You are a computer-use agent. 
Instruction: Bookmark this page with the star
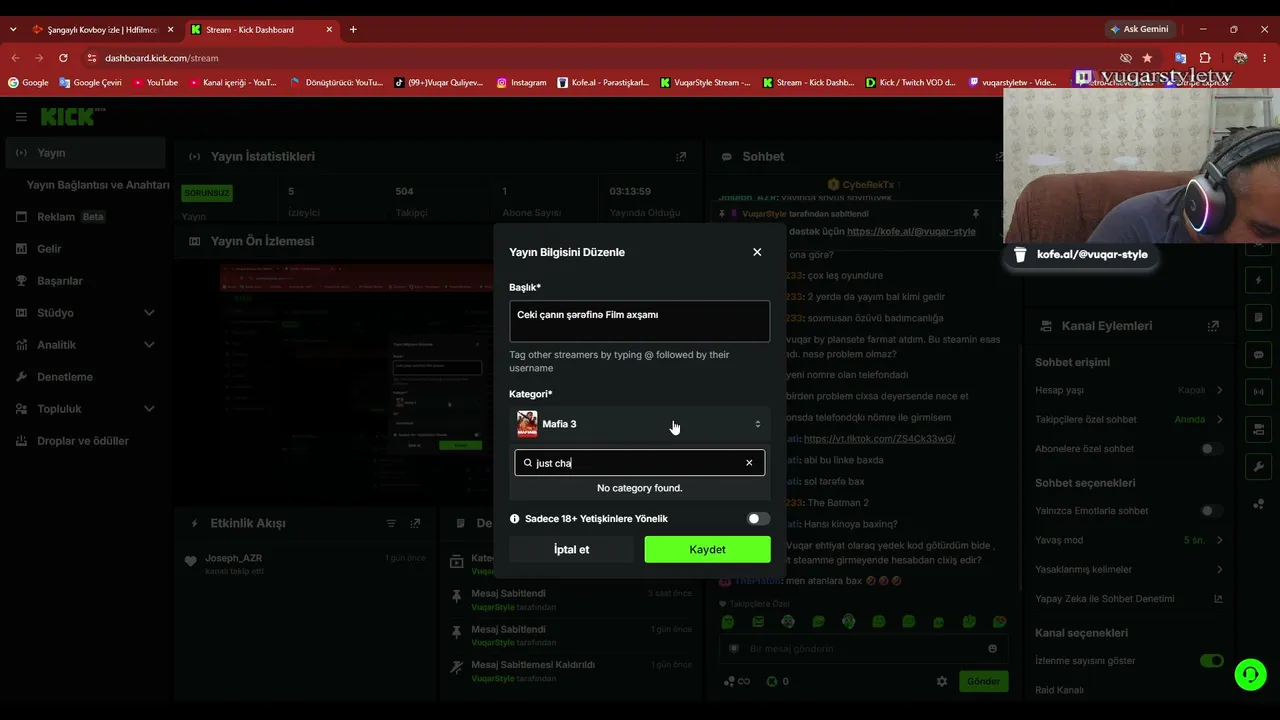pos(1147,58)
